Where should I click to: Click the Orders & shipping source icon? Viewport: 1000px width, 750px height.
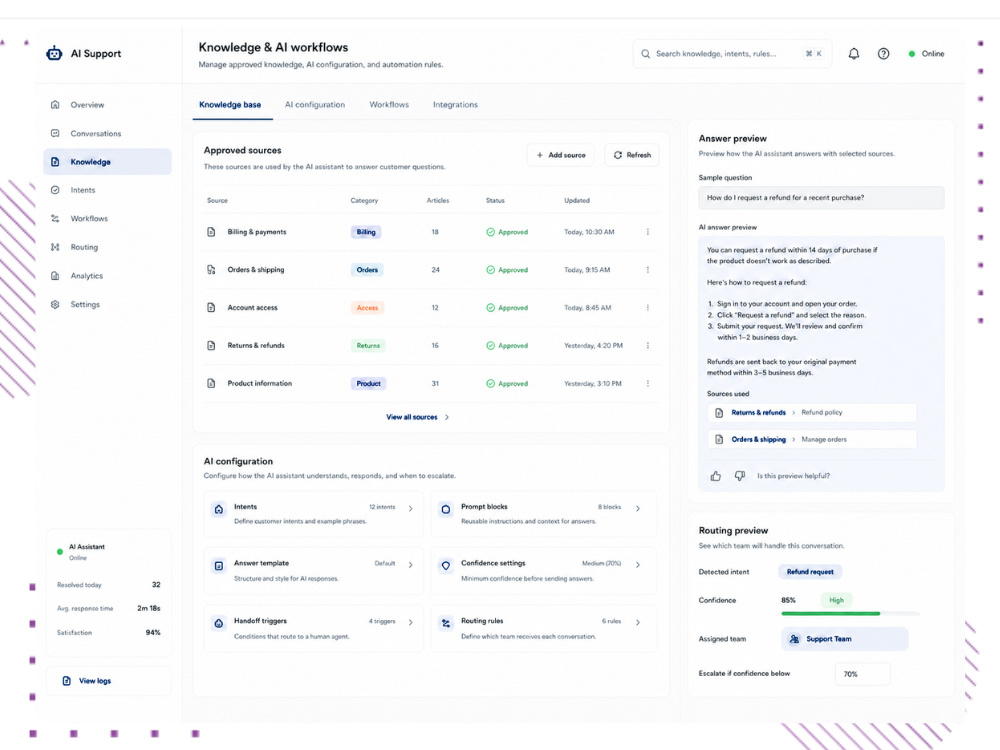click(x=211, y=270)
